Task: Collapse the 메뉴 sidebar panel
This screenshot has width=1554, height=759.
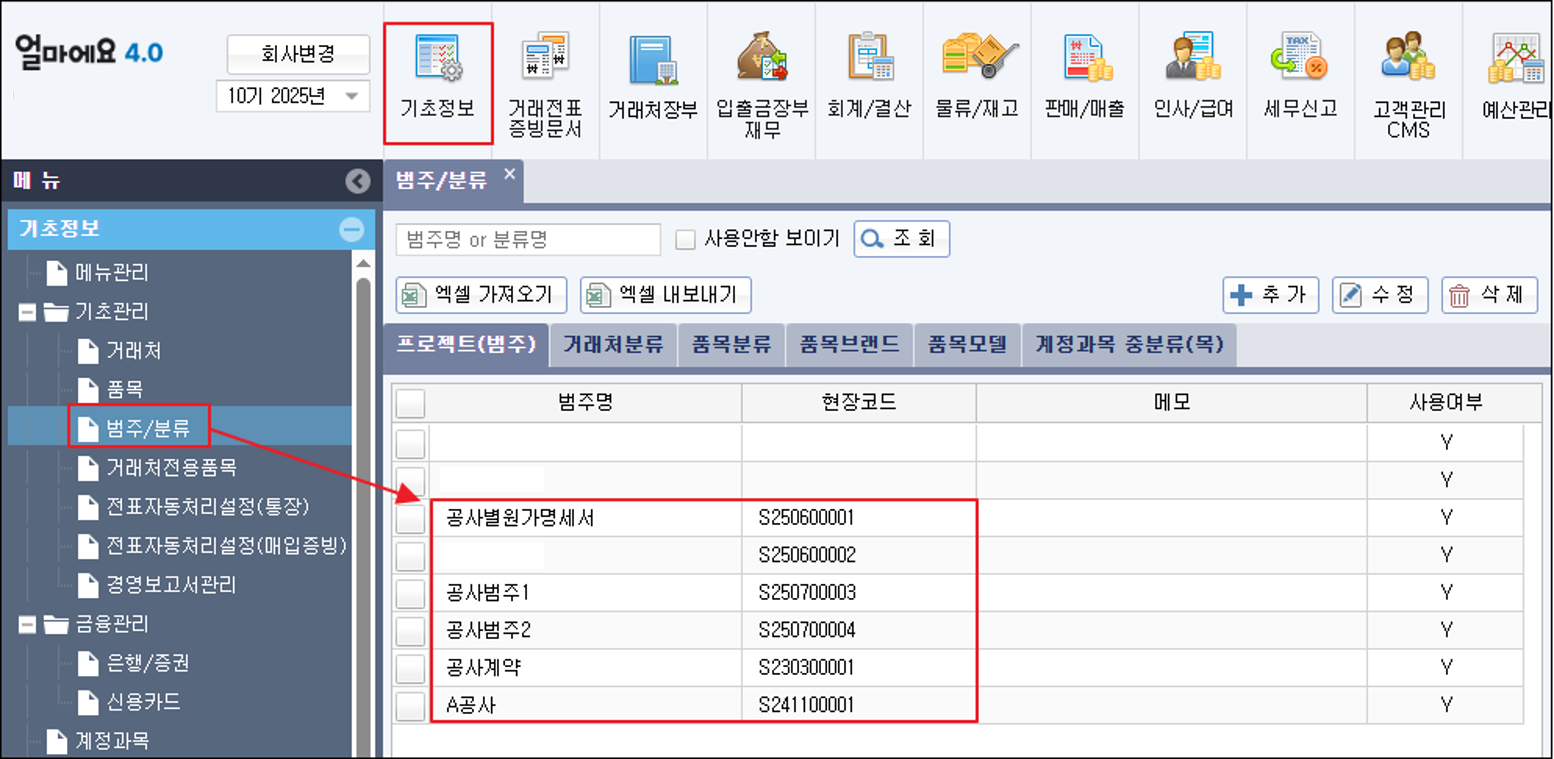Action: (359, 181)
